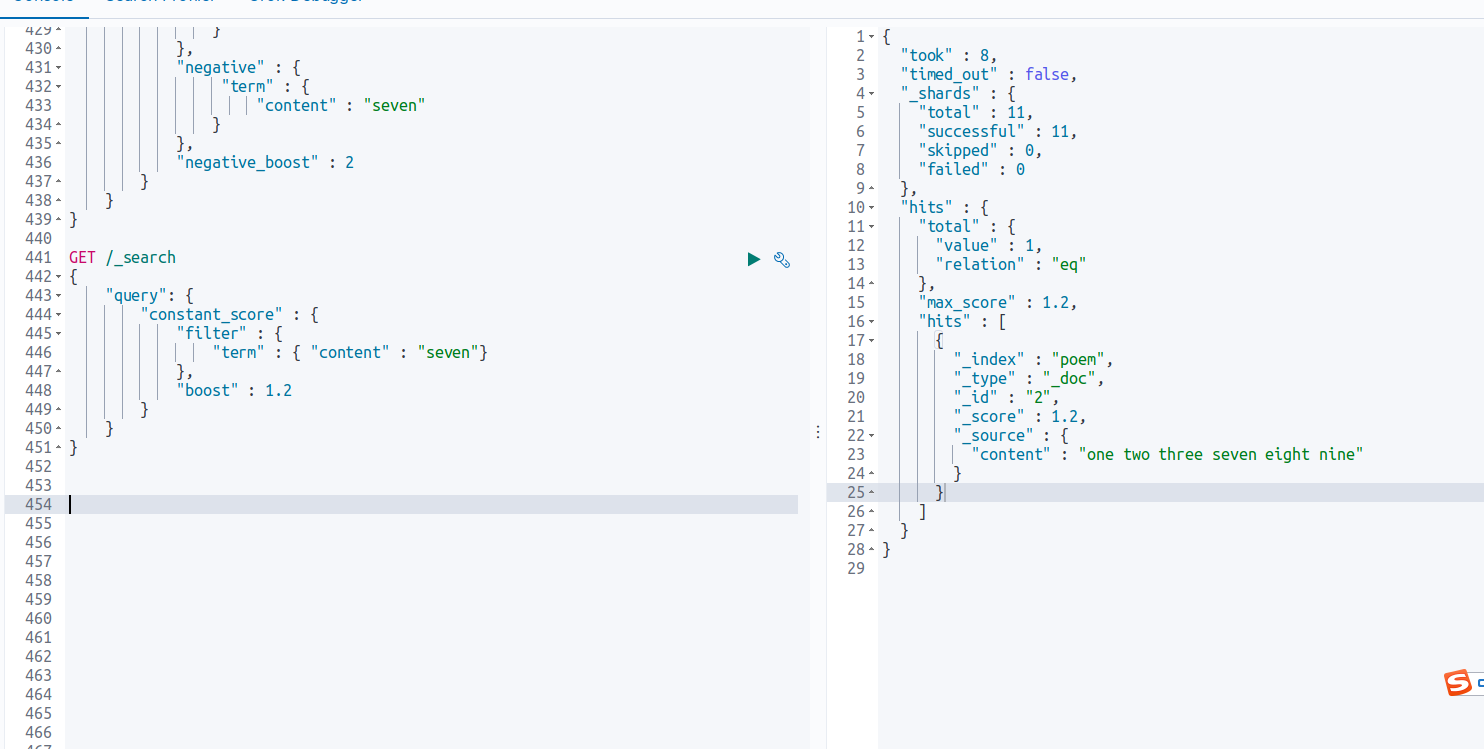The height and width of the screenshot is (749, 1484).
Task: Collapse the "constant_score" block at line 444
Action: [x=59, y=315]
